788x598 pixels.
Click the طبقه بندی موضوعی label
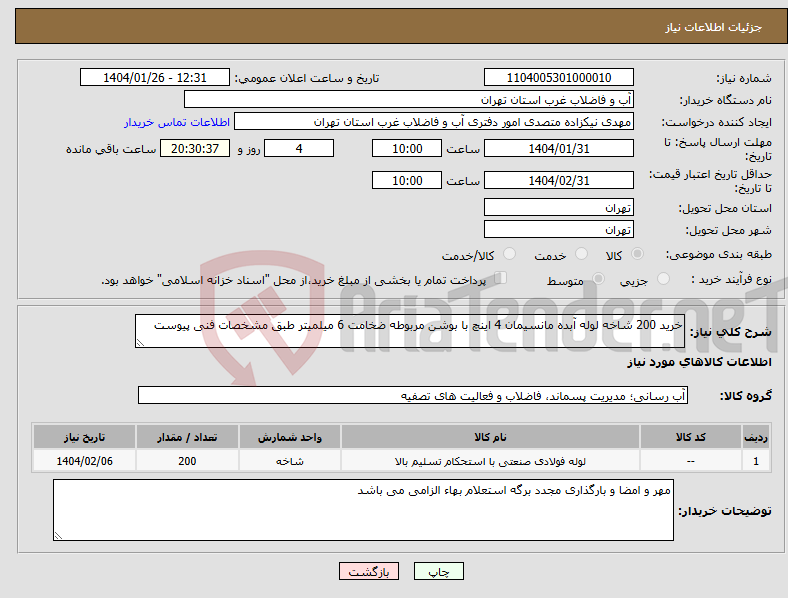pos(719,254)
